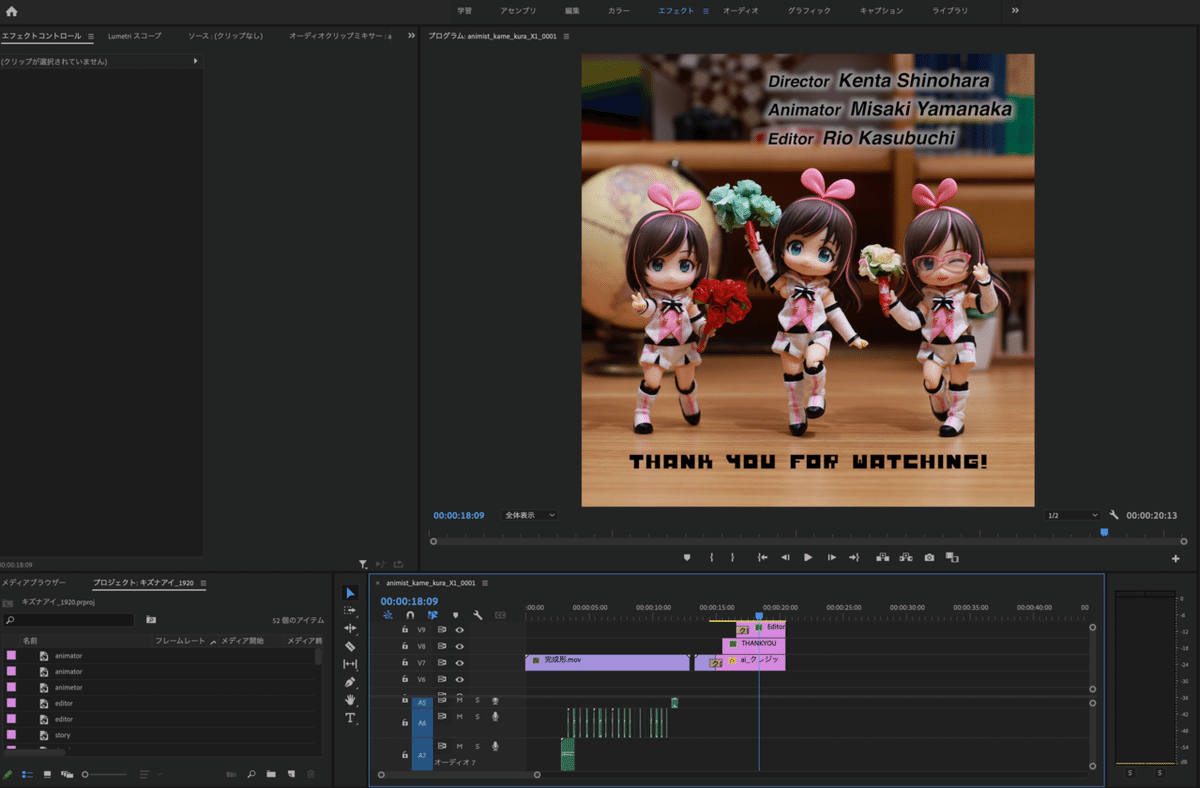The image size is (1200, 788).
Task: Click the Lift button
Action: (883, 557)
